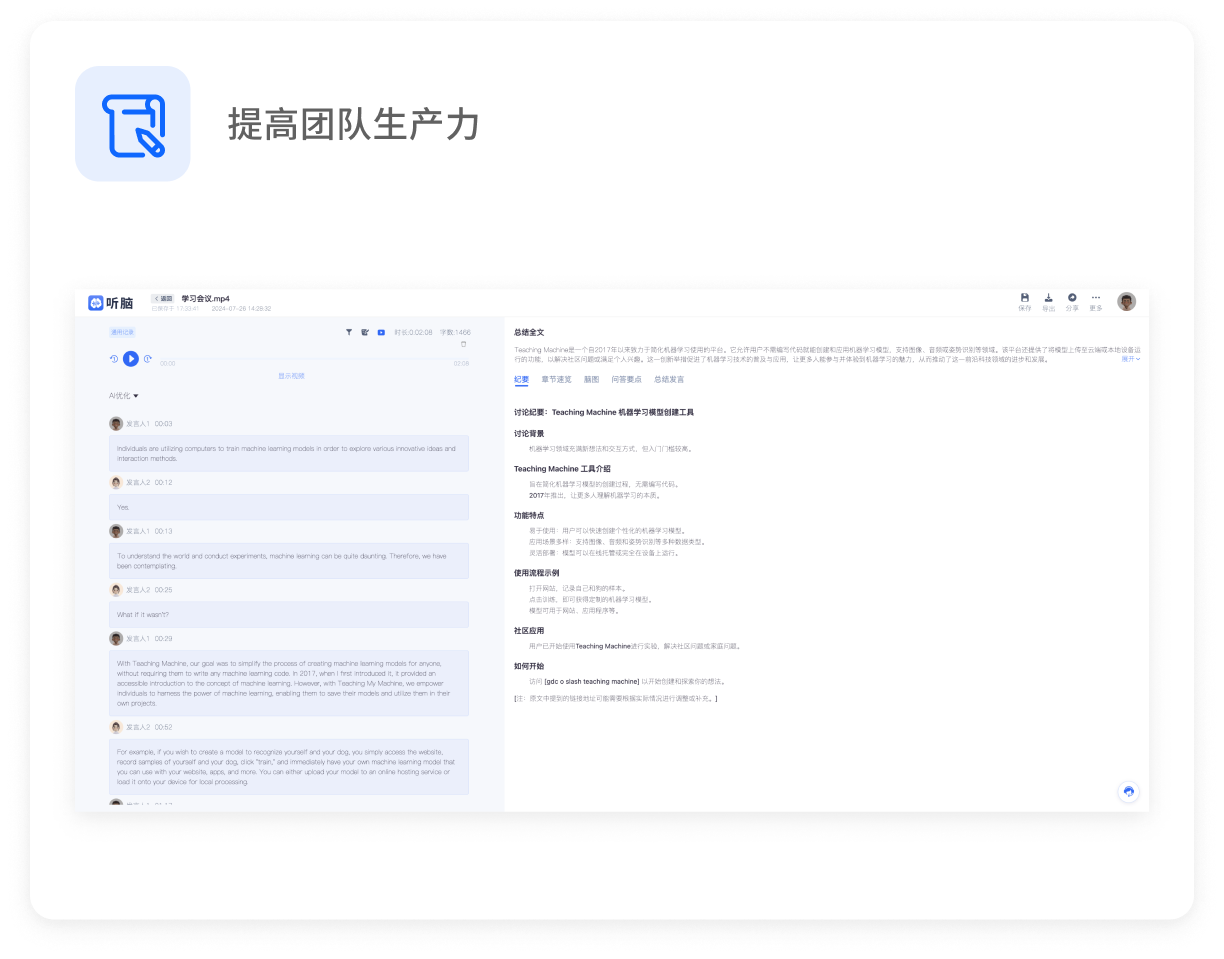Click the 提高团队生产力 document-pencil icon
The image size is (1224, 959).
pos(133,124)
